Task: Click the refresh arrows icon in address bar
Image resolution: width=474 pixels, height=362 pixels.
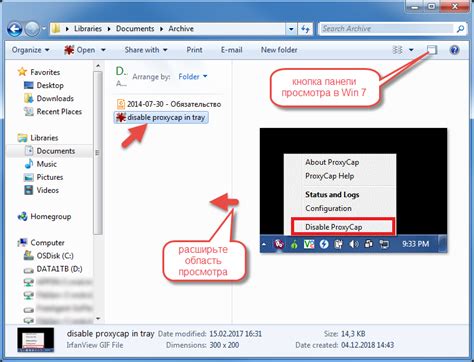Action: click(305, 29)
